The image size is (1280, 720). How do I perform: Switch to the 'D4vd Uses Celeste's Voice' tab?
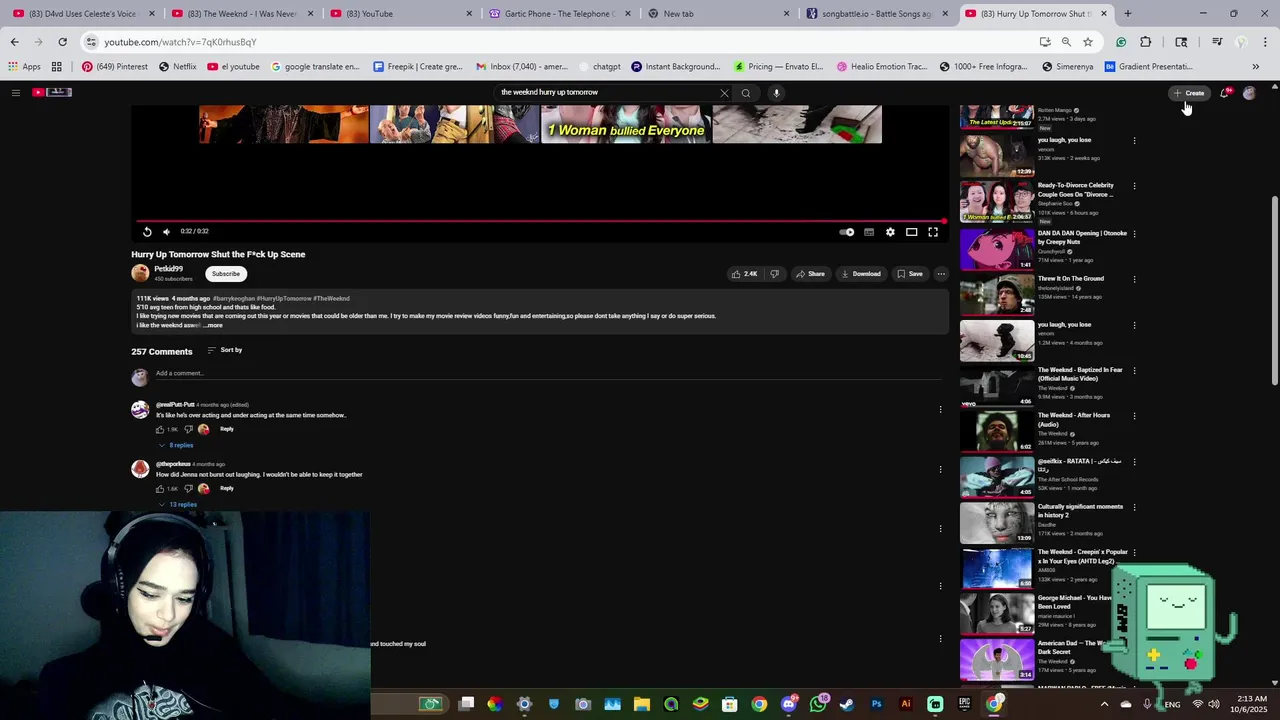(x=84, y=14)
